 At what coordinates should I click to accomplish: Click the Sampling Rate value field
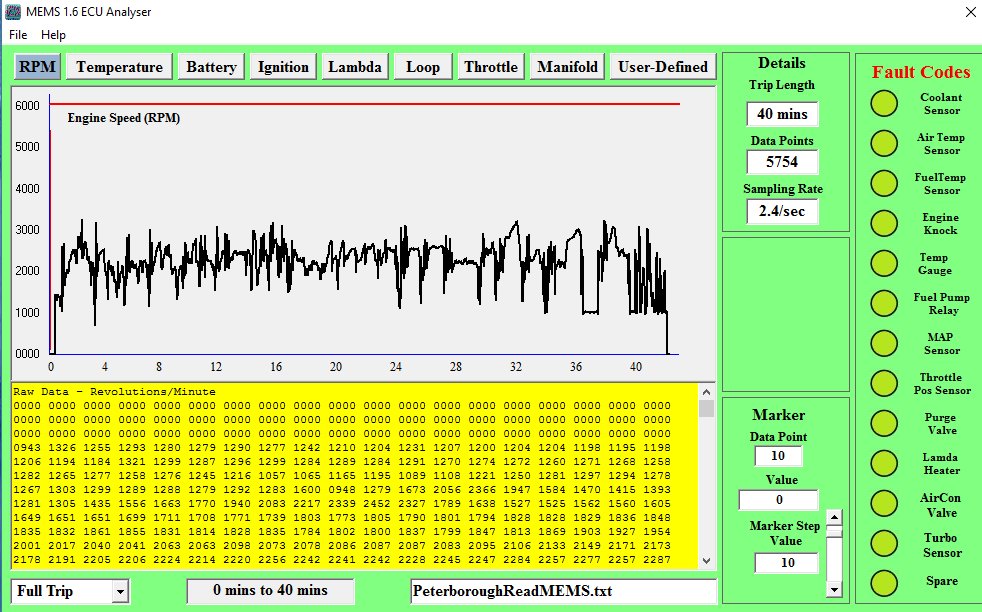(782, 211)
